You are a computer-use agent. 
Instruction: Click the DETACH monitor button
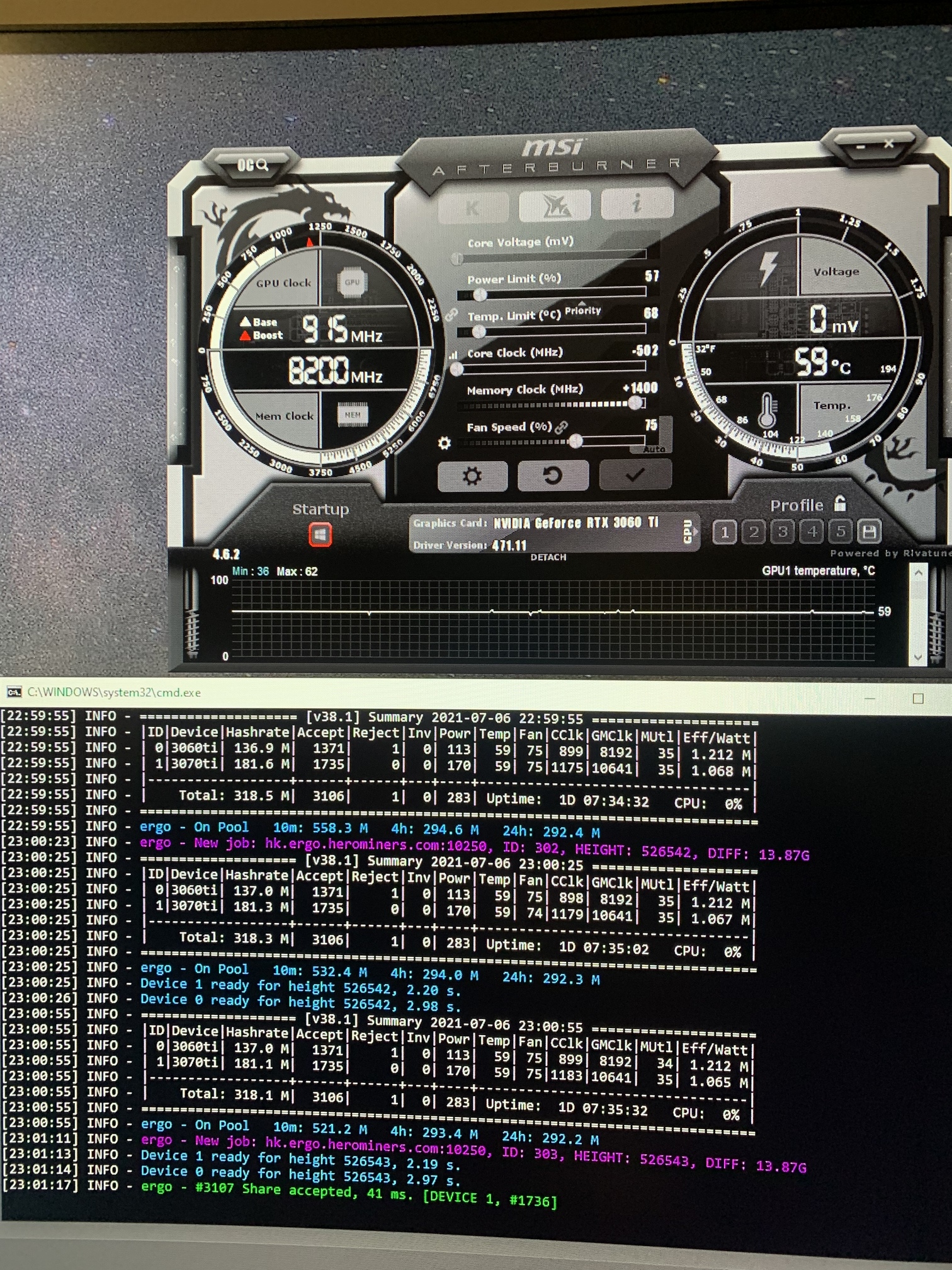tap(548, 558)
